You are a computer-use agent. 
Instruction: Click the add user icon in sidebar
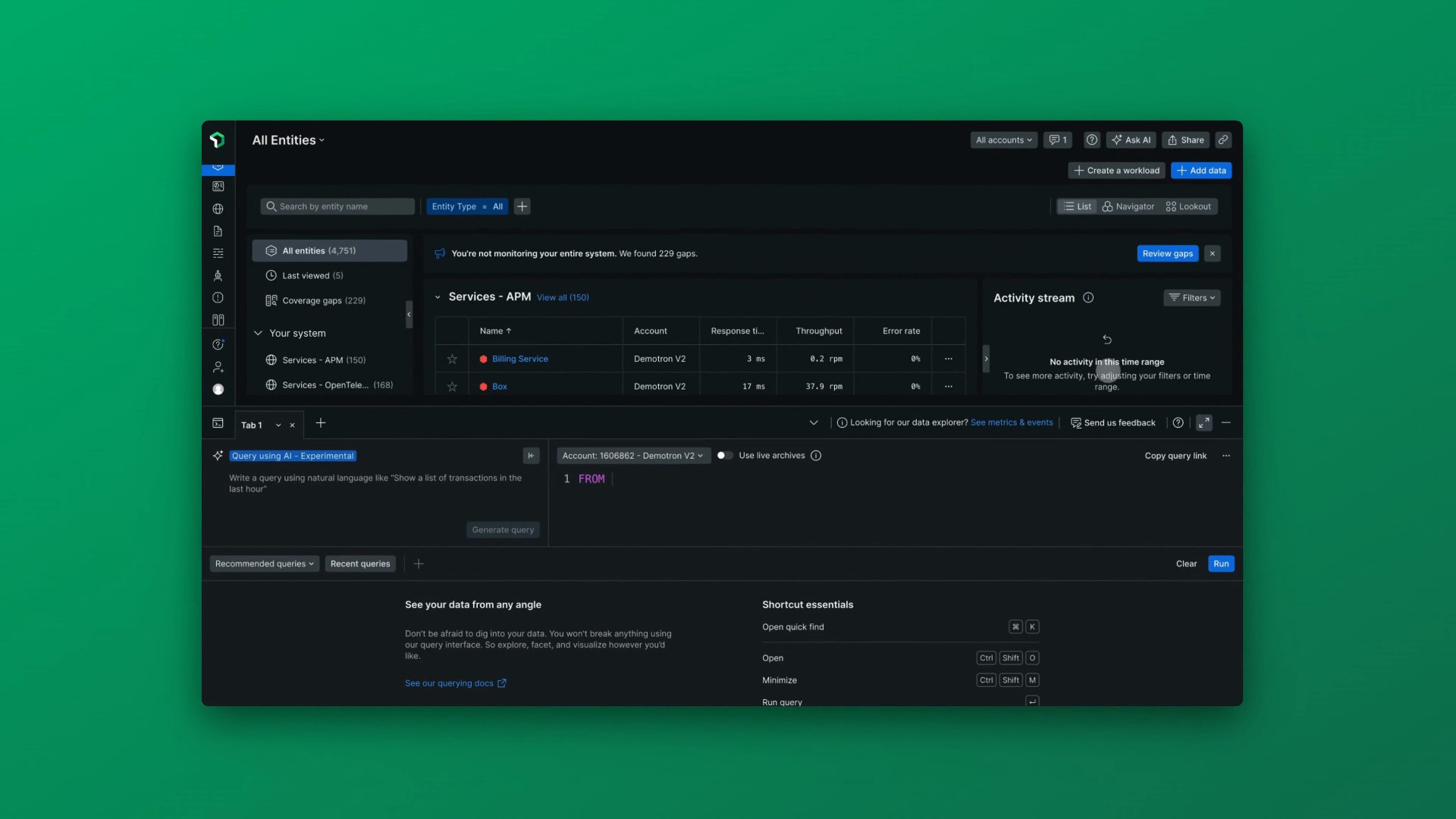pyautogui.click(x=218, y=367)
